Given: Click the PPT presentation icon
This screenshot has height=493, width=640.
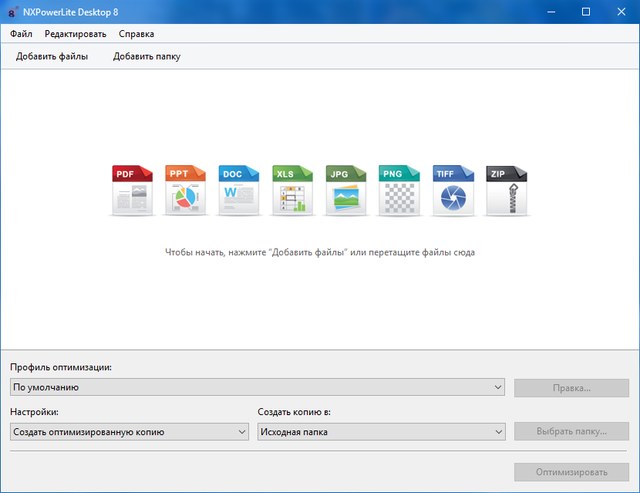Looking at the screenshot, I should [185, 191].
